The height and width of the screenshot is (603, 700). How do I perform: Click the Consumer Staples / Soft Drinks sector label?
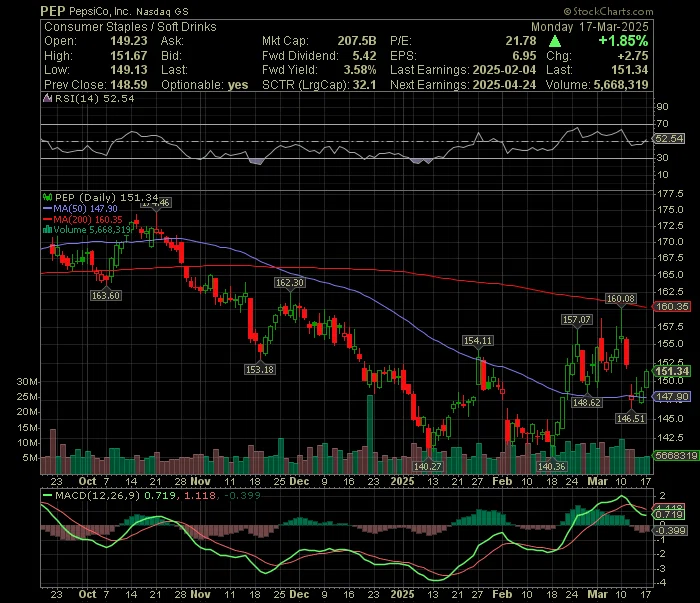click(130, 27)
